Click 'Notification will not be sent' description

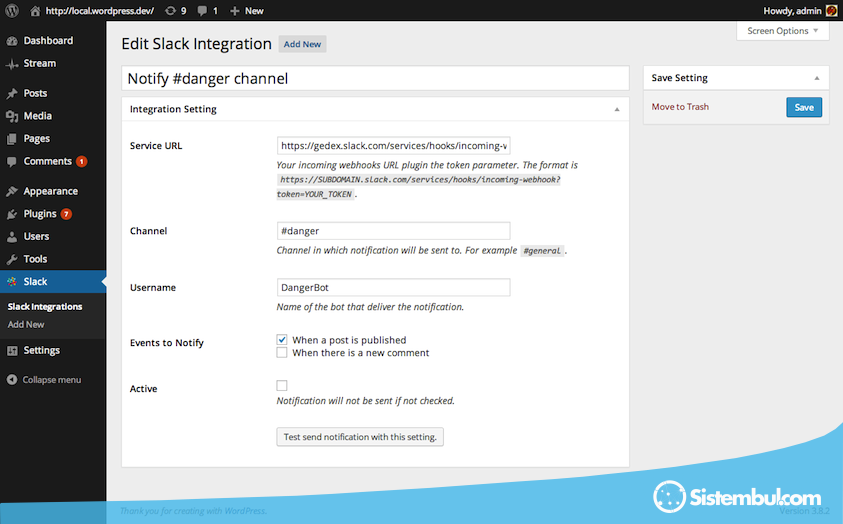[366, 401]
